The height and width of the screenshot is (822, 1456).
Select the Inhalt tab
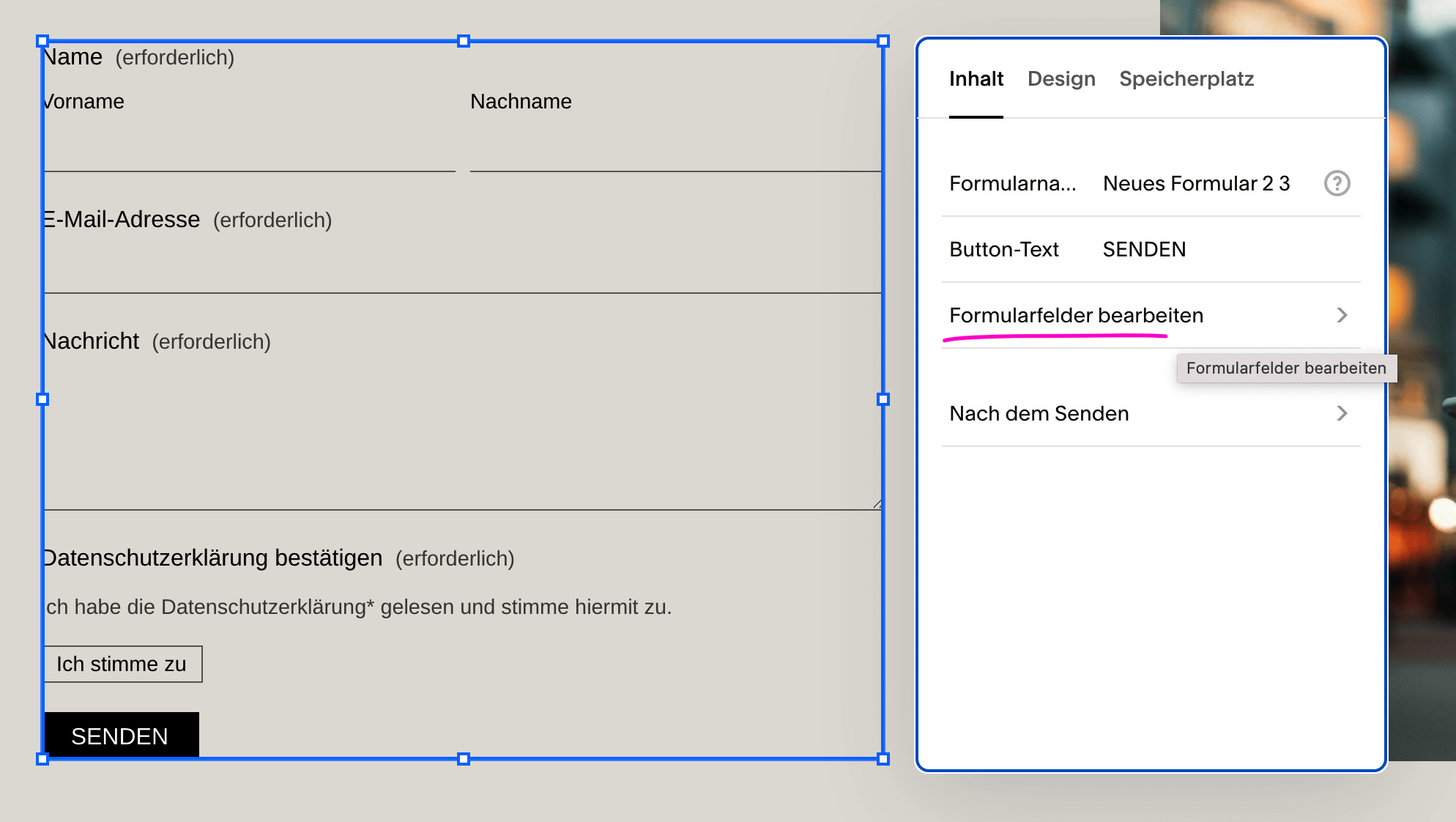(976, 79)
